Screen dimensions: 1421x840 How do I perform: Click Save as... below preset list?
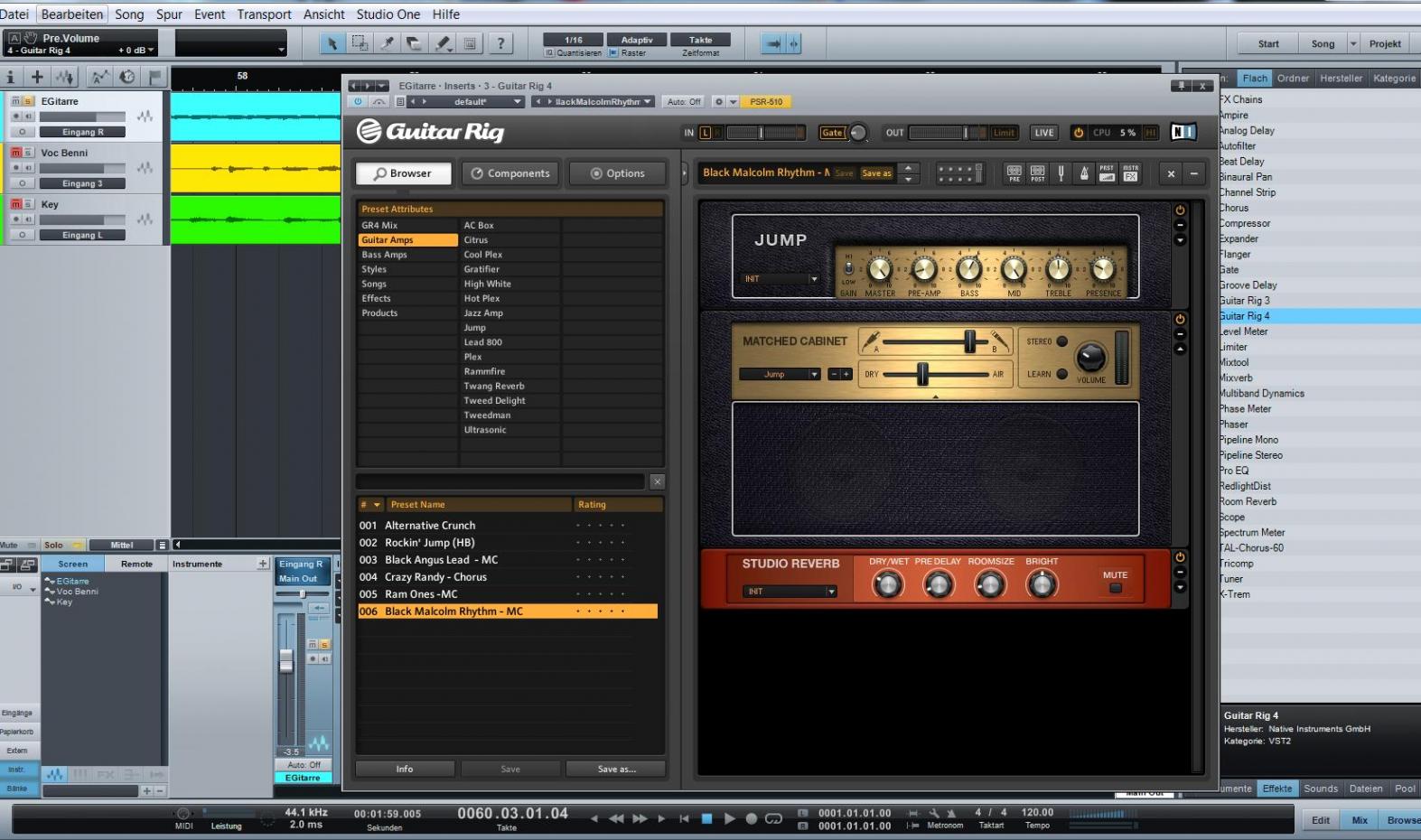click(616, 770)
